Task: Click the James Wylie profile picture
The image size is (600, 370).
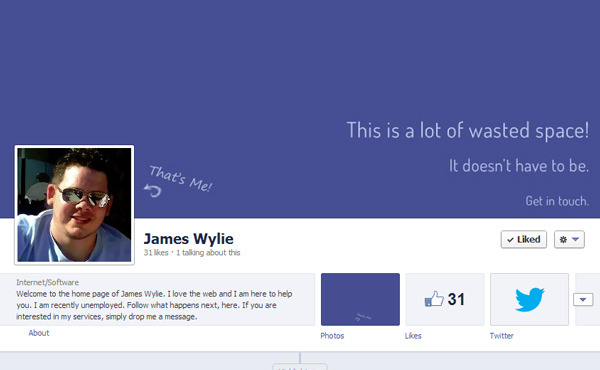Action: (74, 205)
